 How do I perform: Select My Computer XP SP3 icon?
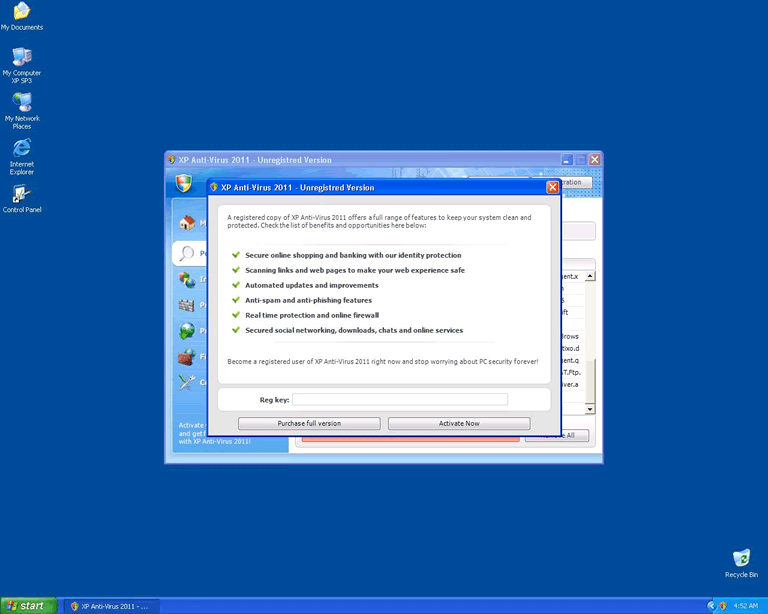[x=21, y=58]
